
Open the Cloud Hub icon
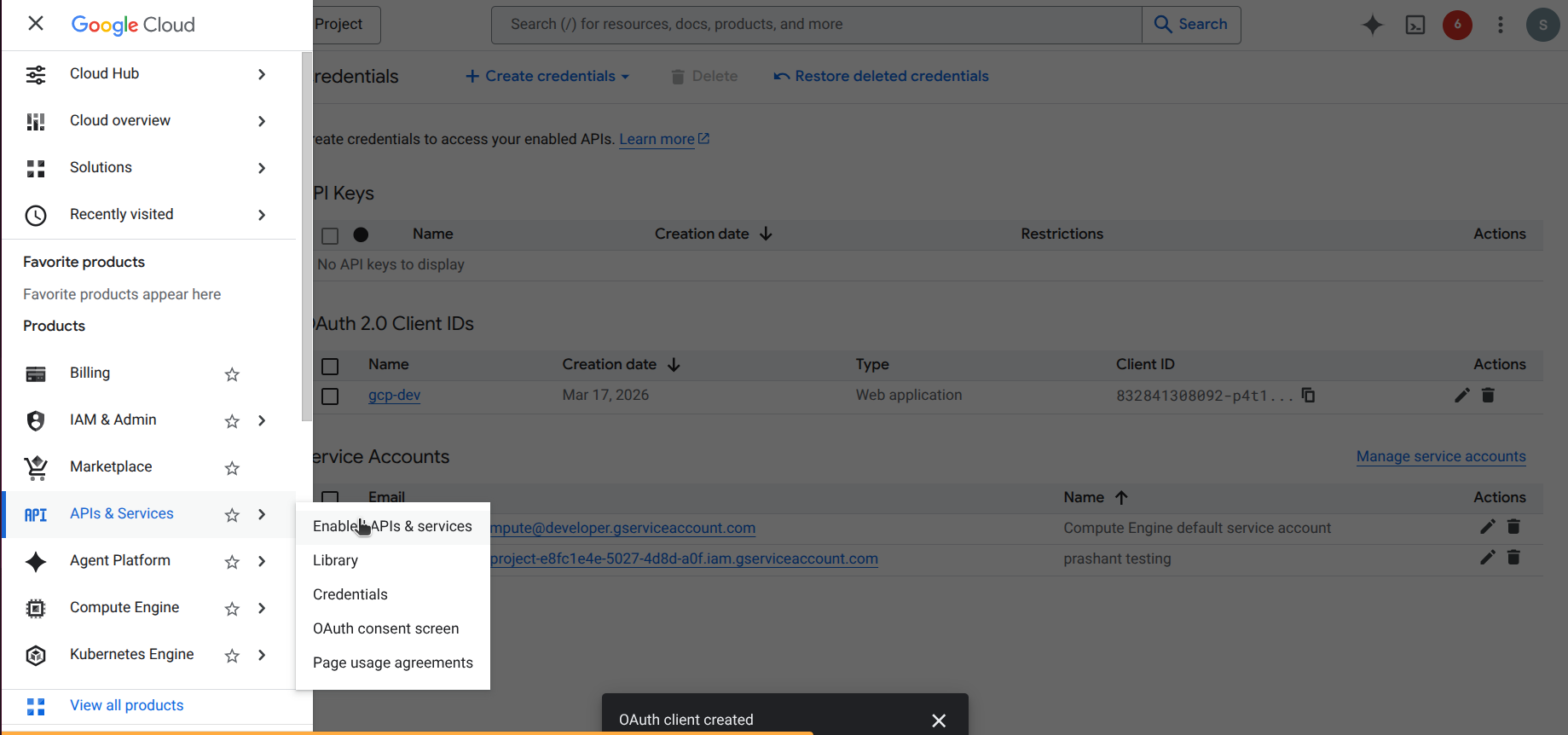pyautogui.click(x=36, y=74)
